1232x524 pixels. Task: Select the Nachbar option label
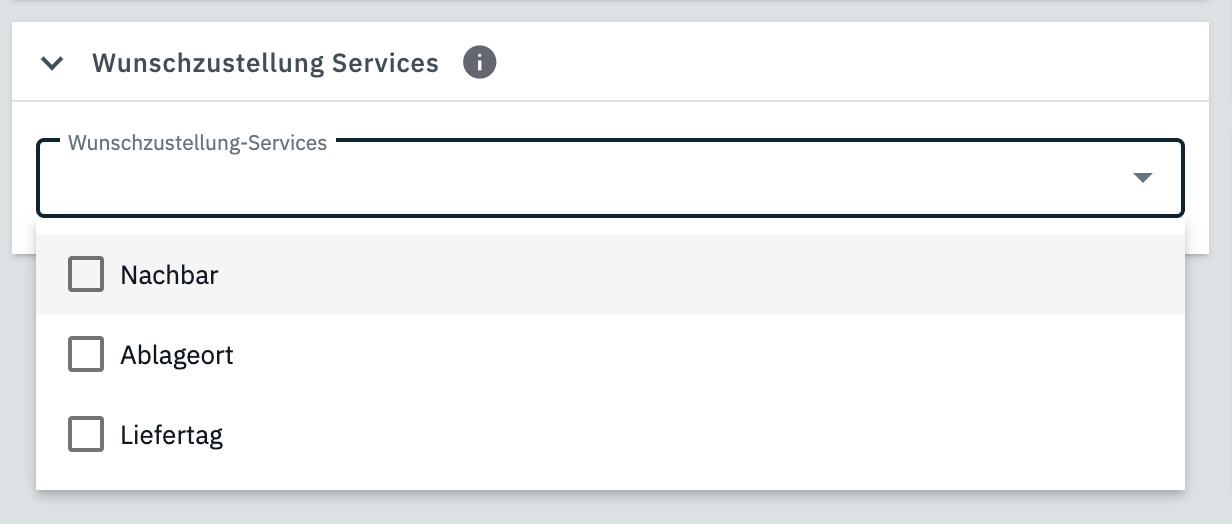click(169, 275)
